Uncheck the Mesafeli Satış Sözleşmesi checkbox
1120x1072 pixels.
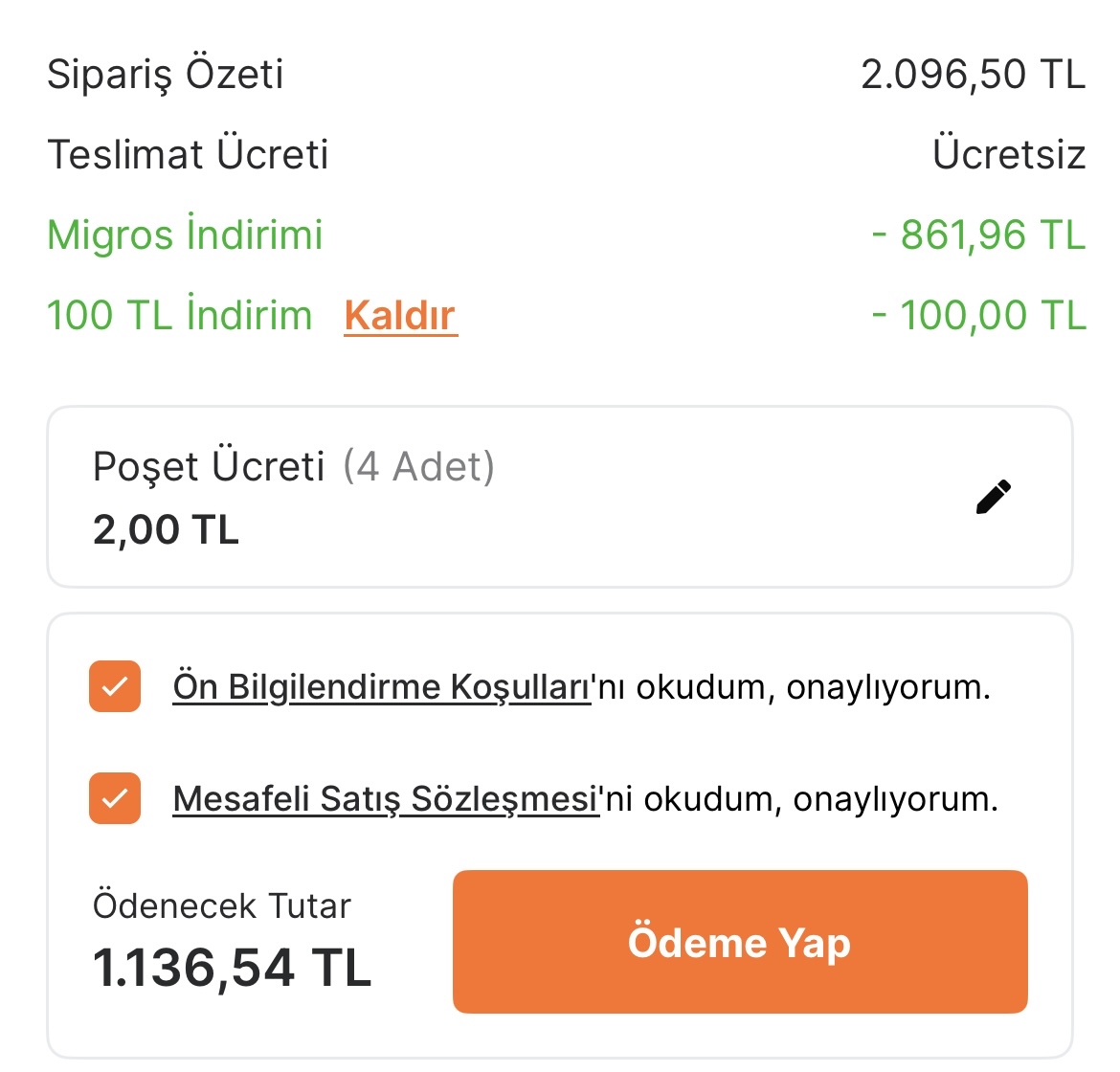[x=115, y=798]
